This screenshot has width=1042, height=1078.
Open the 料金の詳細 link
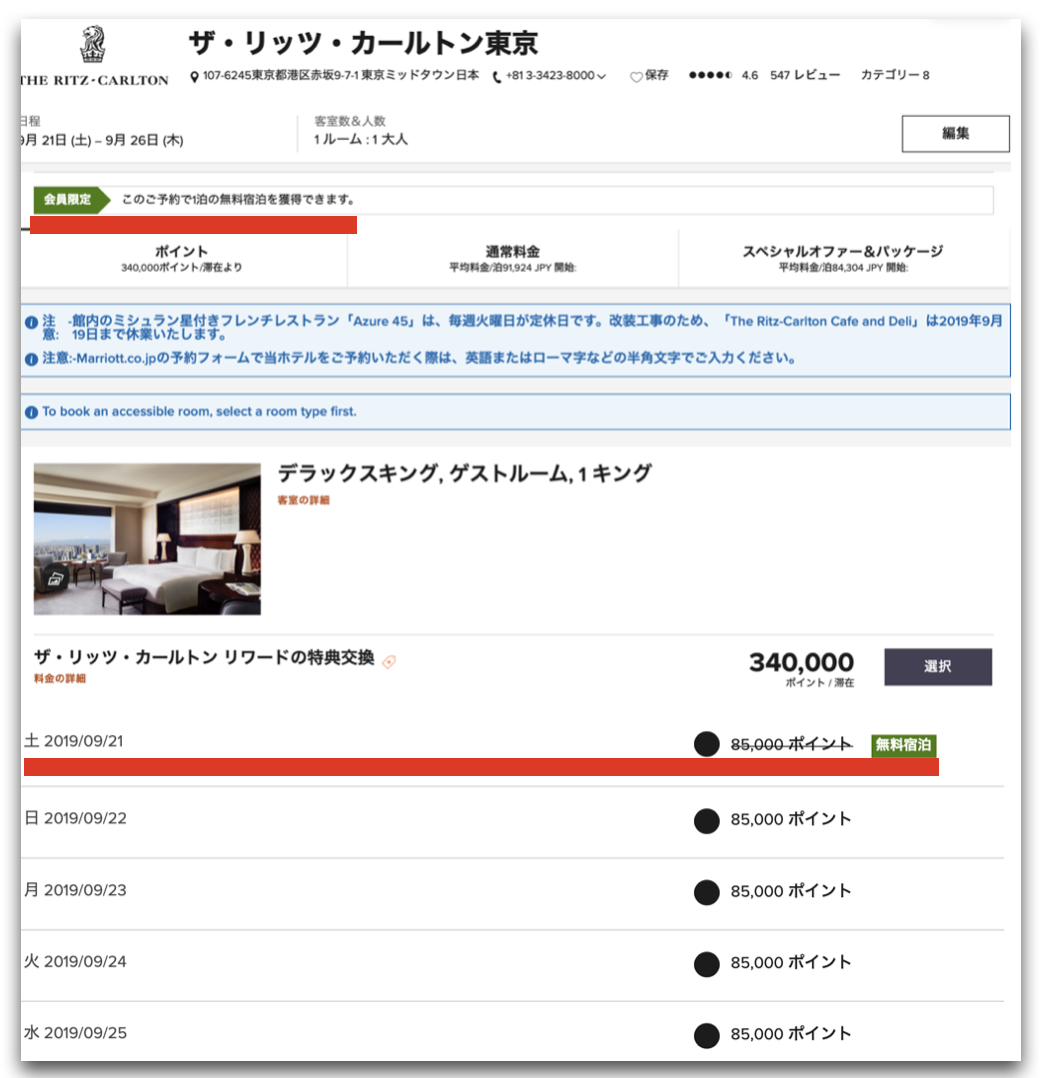click(x=60, y=679)
